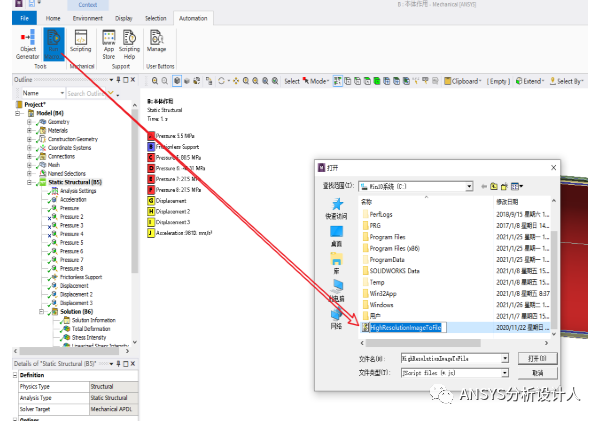Select Stress Intensity result

pos(89,338)
